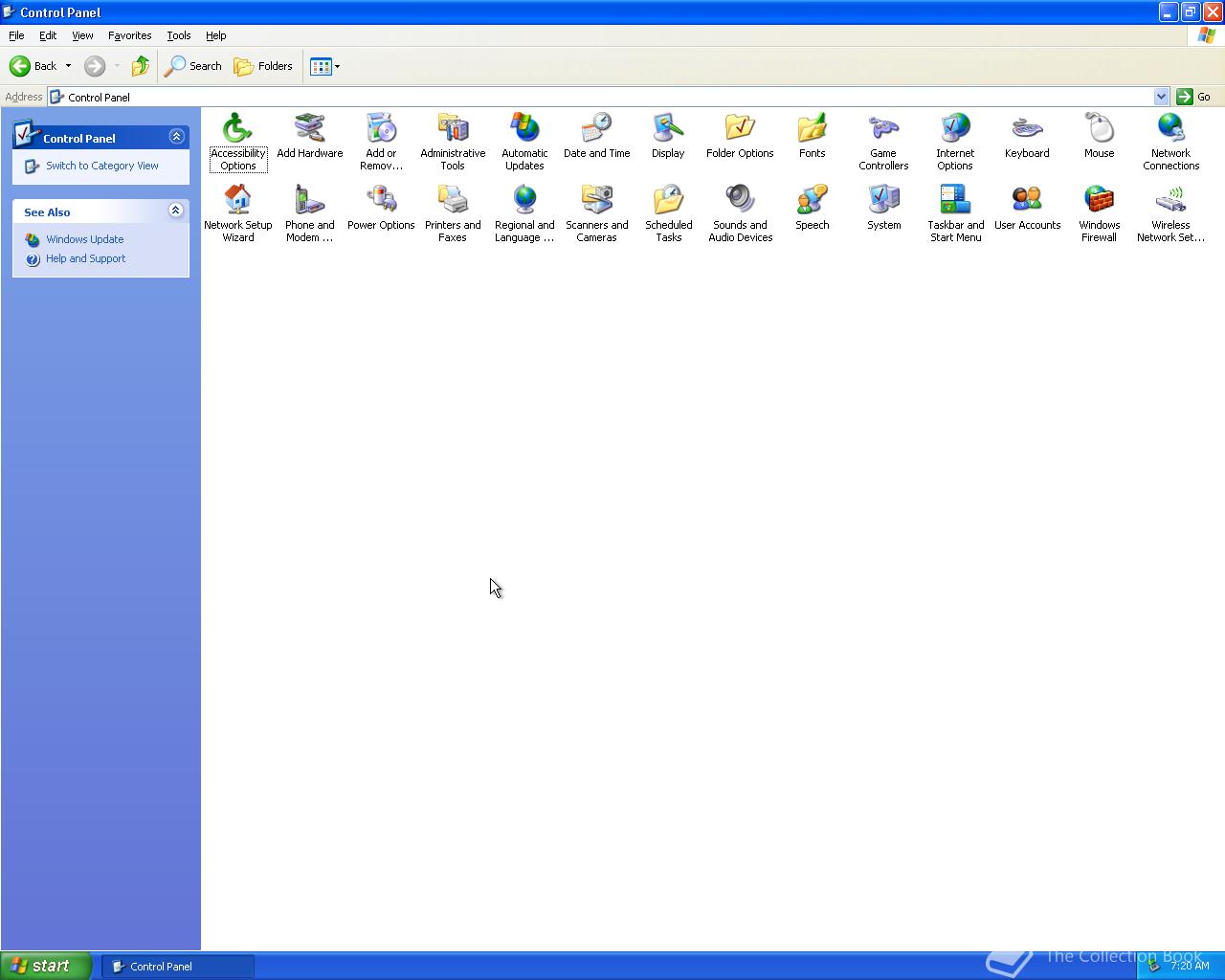
Task: Collapse the See Also section
Action: (x=176, y=211)
